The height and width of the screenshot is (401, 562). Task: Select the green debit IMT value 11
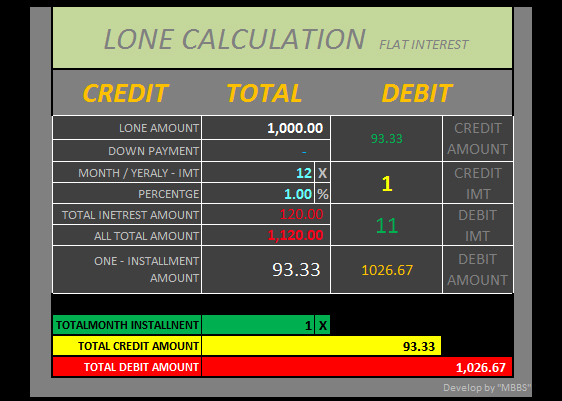tap(386, 225)
